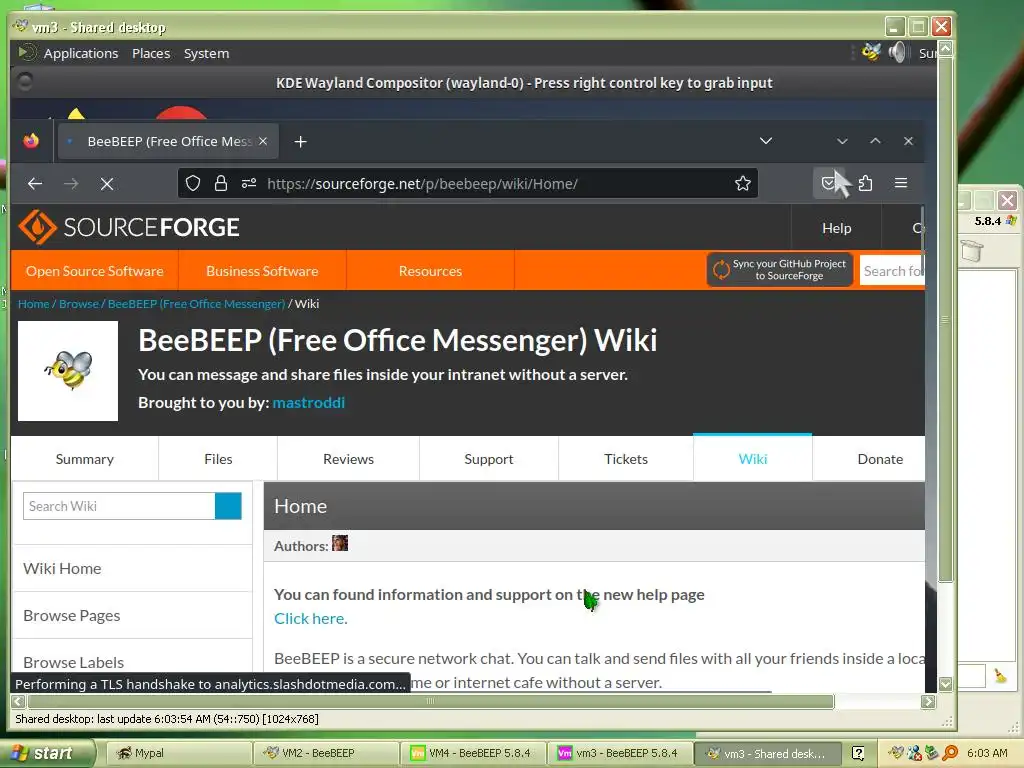Screen dimensions: 1024x768
Task: Click the Firefox logo icon in the tab bar
Action: click(31, 141)
